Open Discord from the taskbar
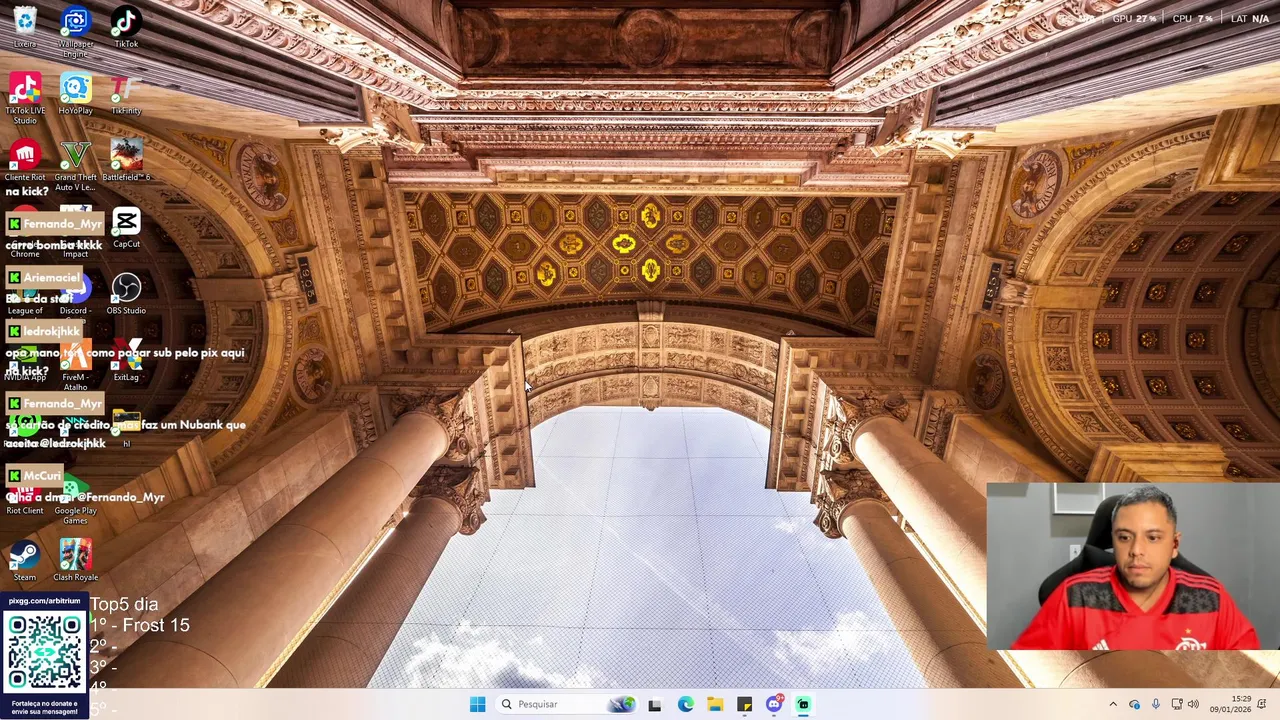This screenshot has height=720, width=1280. 774,704
